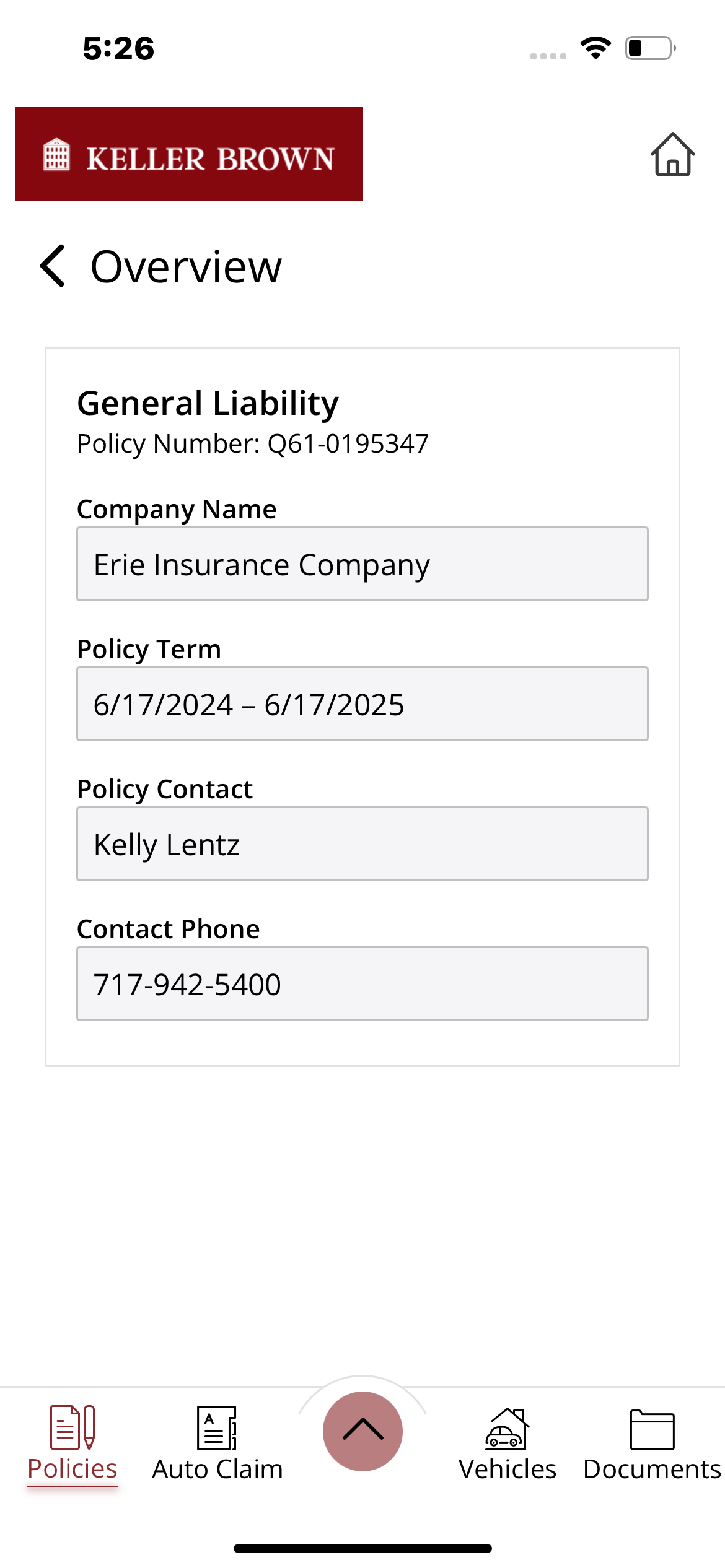Switch to the Auto Claim tab label

pyautogui.click(x=217, y=1469)
